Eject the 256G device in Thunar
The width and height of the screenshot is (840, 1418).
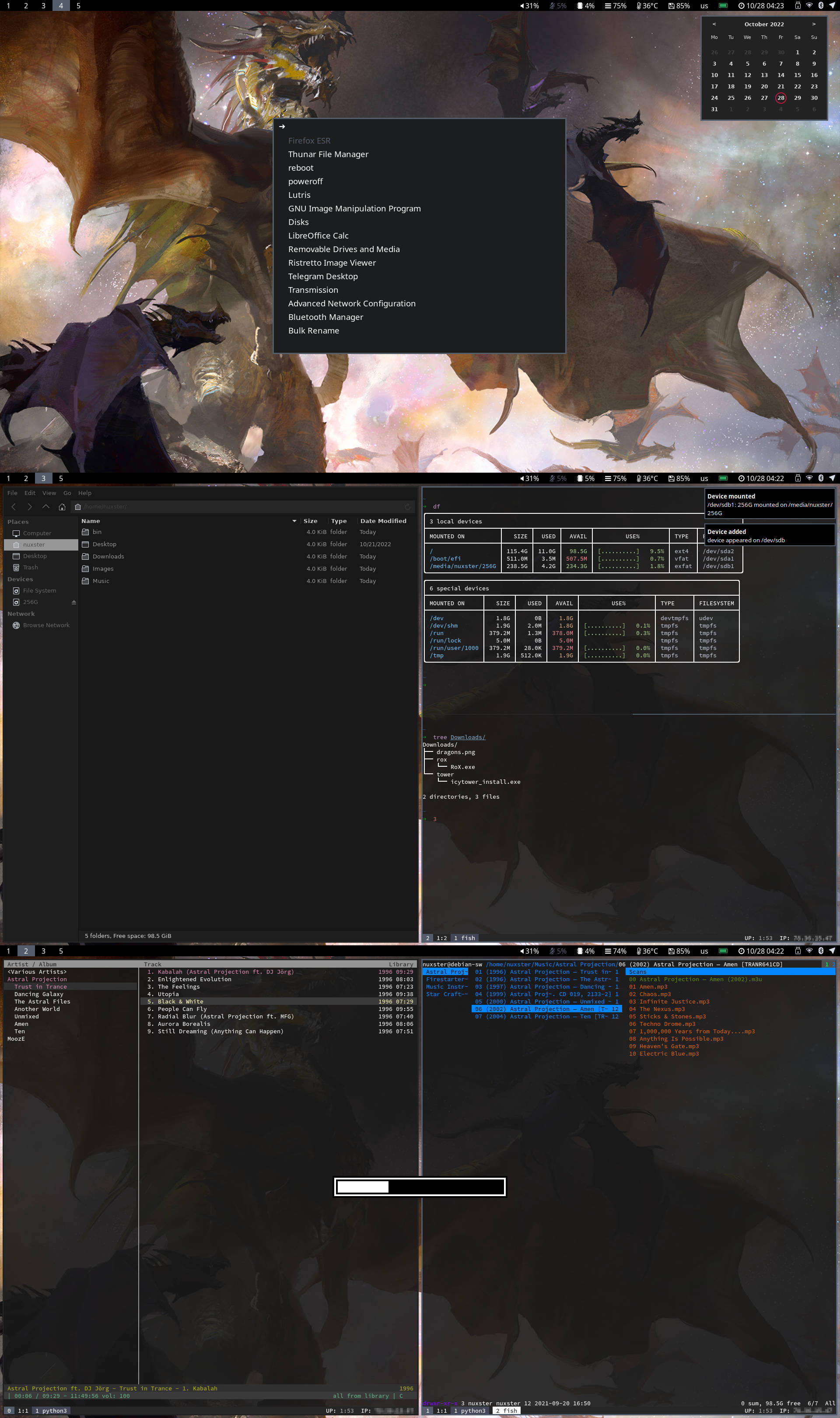pos(73,602)
